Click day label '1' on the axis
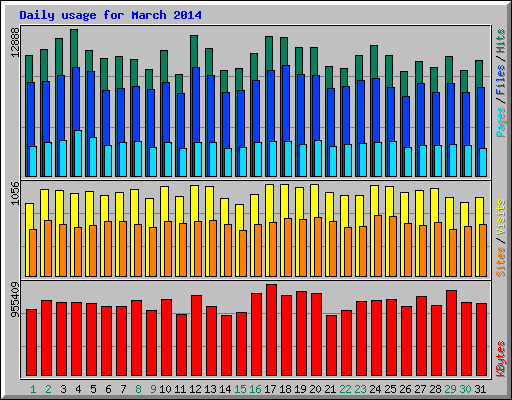The width and height of the screenshot is (512, 400). coord(33,389)
